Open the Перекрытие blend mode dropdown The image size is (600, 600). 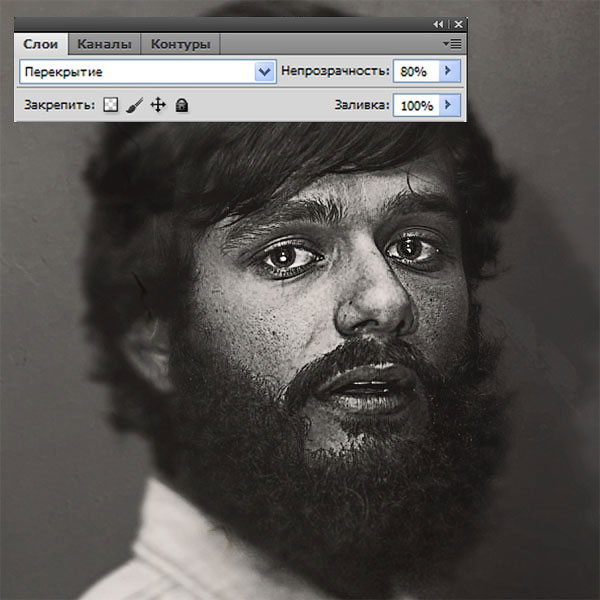[148, 72]
